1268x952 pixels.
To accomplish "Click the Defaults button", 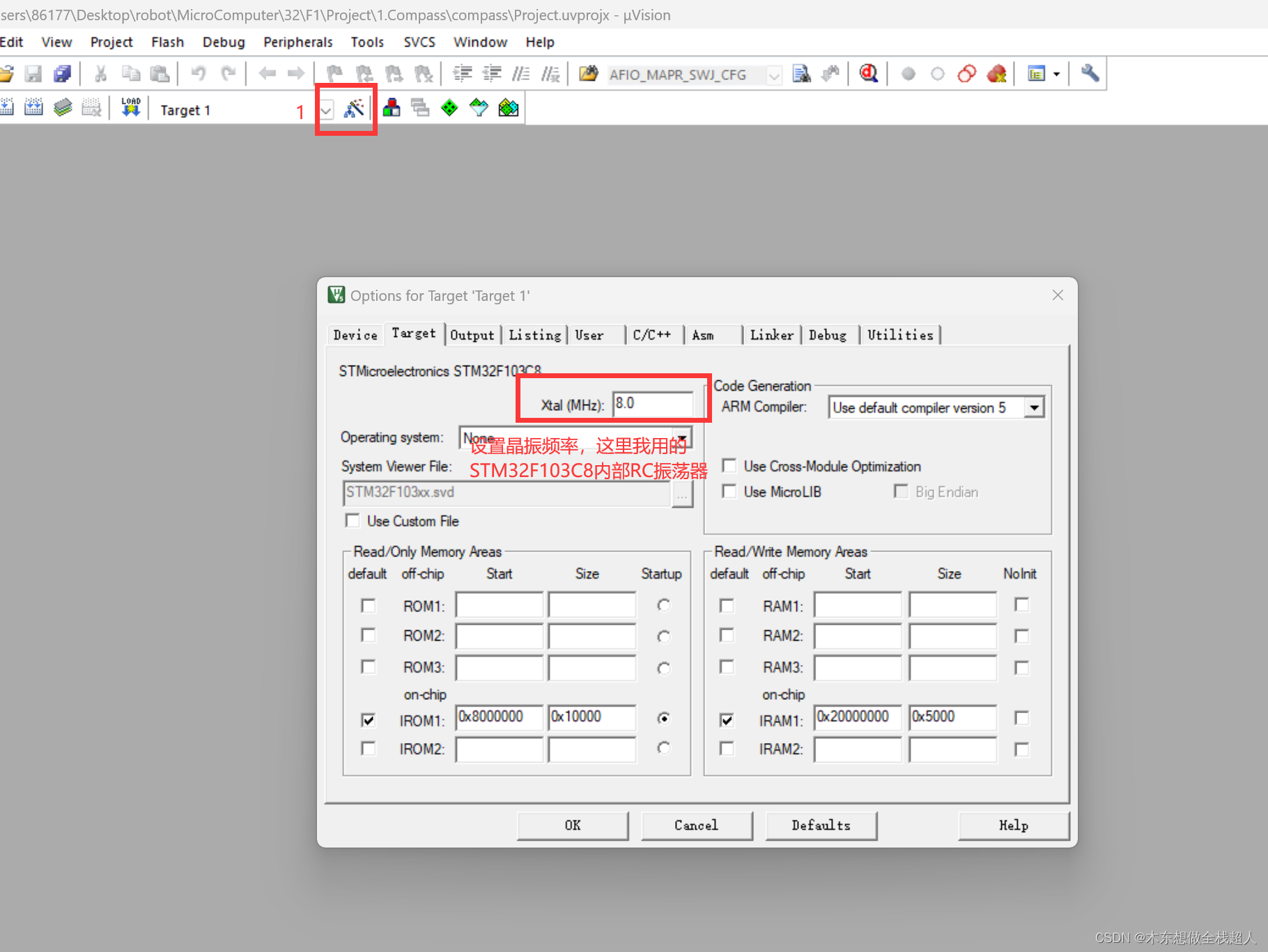I will point(821,825).
